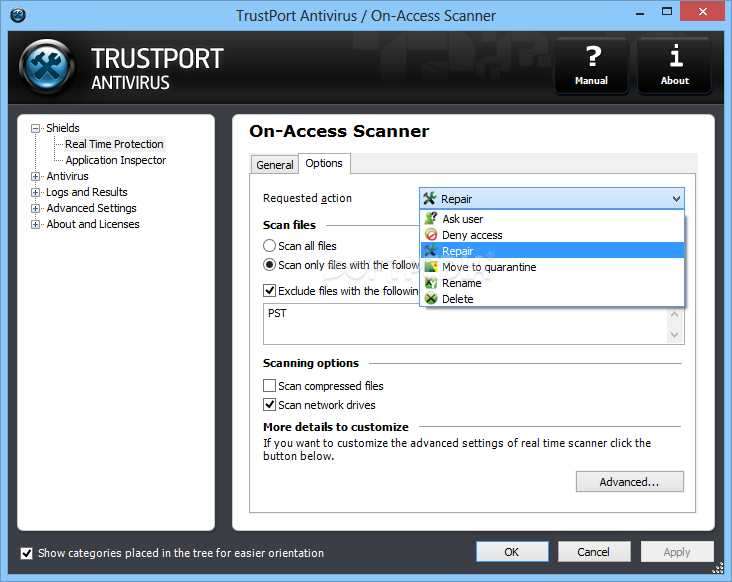The width and height of the screenshot is (732, 582).
Task: Pick Delete from the action list
Action: [x=552, y=299]
